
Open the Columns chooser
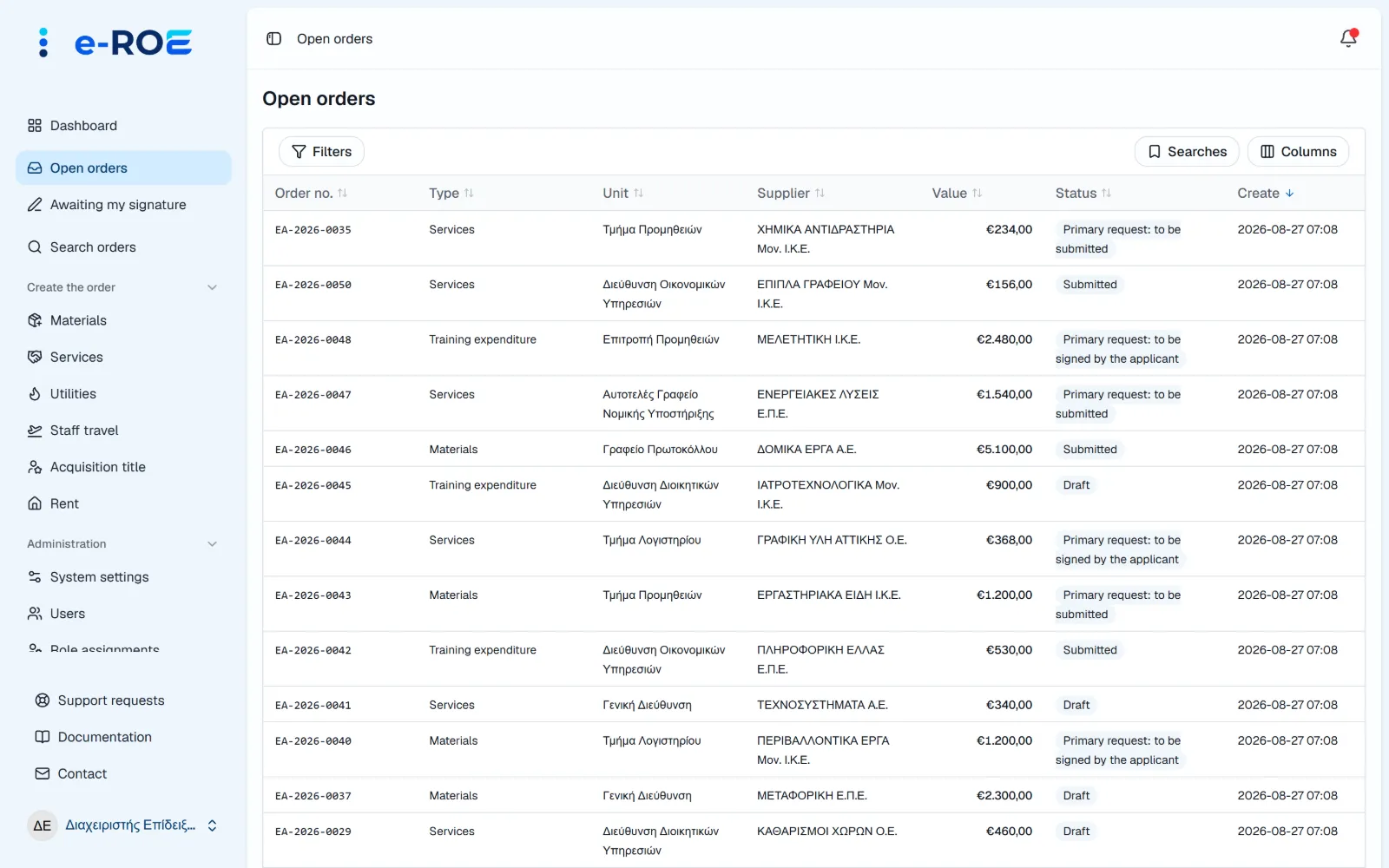point(1299,152)
